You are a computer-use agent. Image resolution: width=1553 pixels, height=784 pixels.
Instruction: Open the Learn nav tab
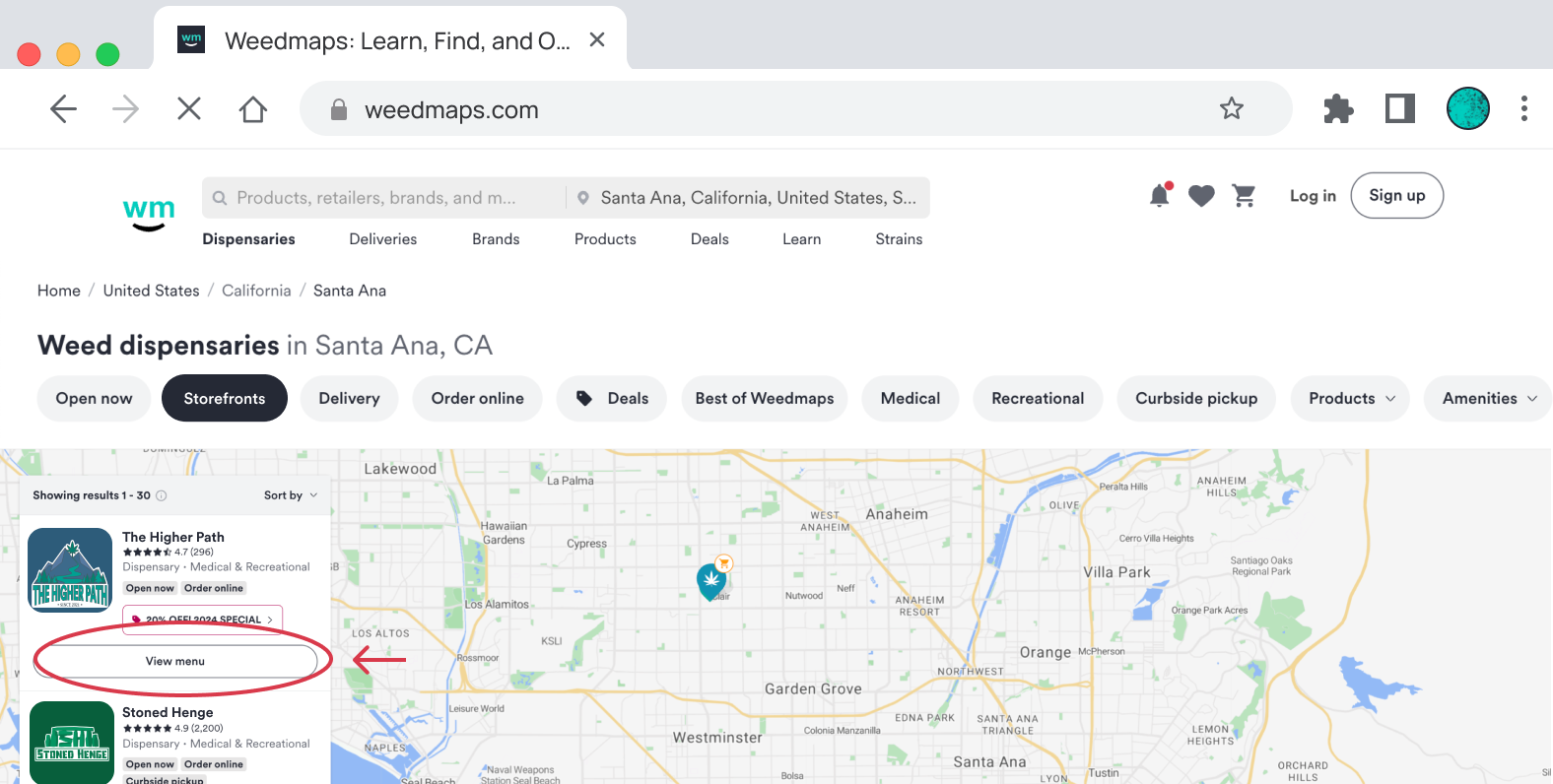tap(801, 239)
